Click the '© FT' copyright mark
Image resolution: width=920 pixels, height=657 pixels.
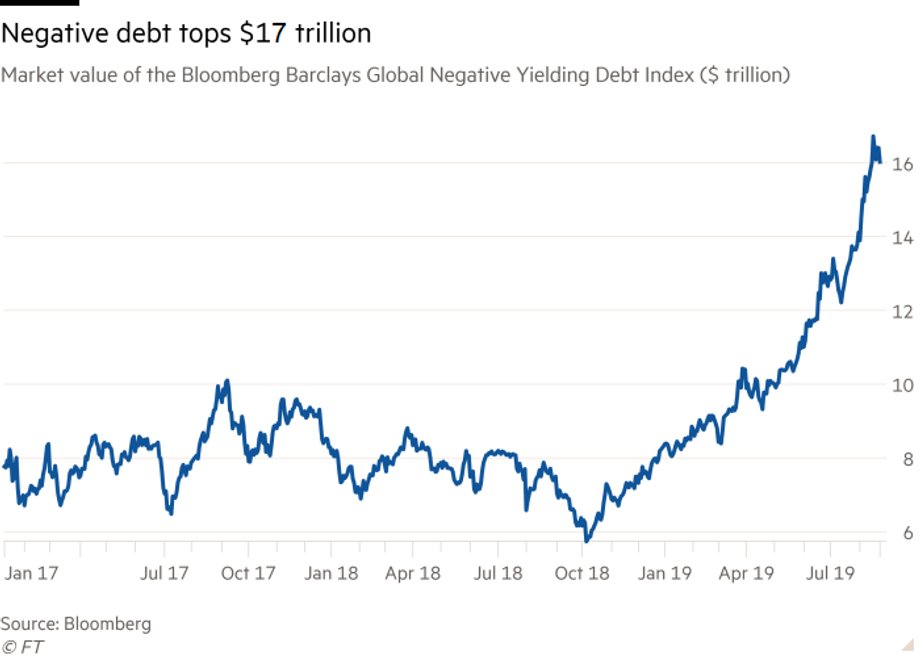22,646
